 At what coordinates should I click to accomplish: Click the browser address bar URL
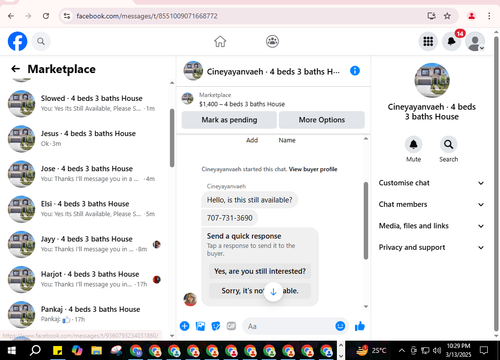(x=147, y=16)
